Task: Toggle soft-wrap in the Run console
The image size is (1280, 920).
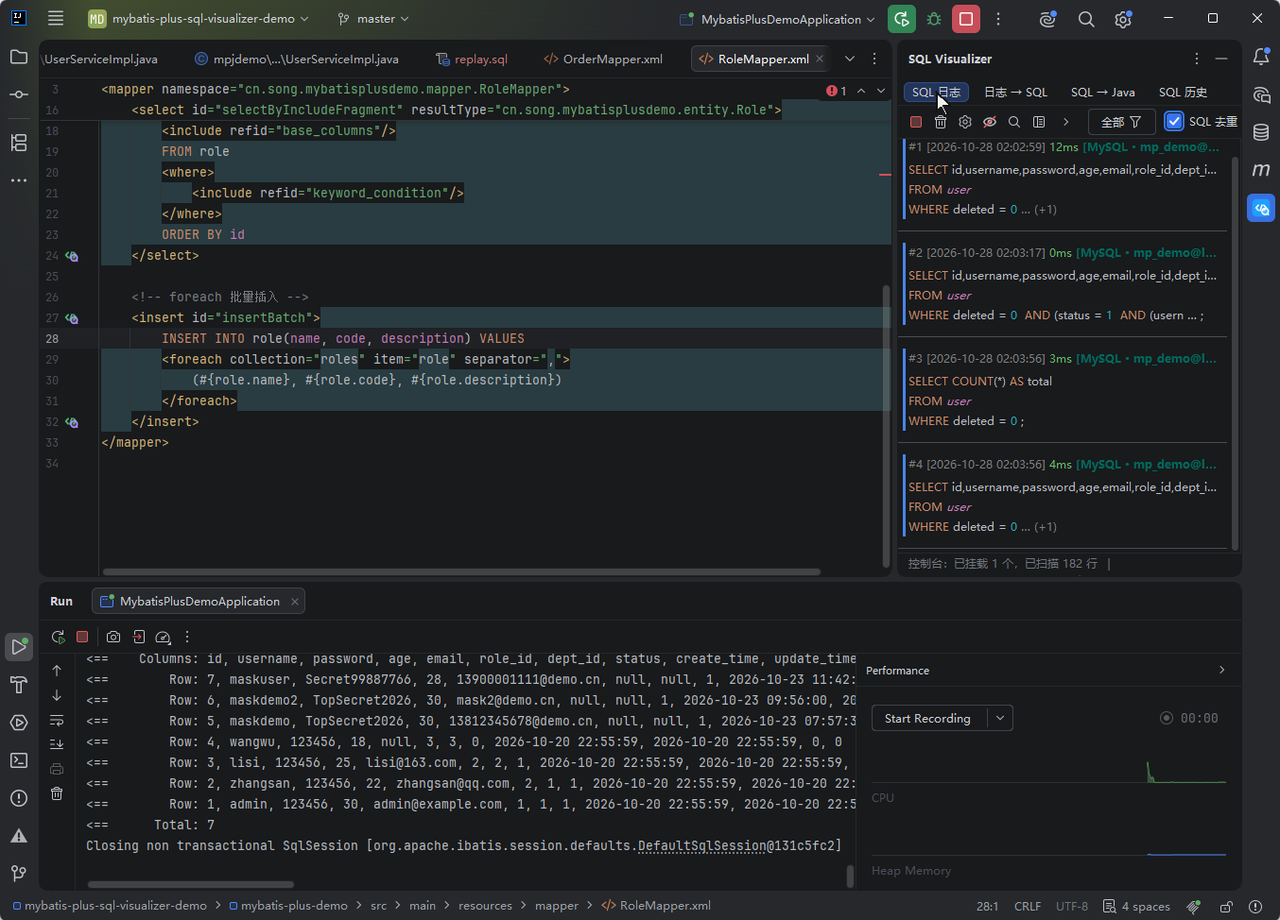Action: tap(57, 720)
